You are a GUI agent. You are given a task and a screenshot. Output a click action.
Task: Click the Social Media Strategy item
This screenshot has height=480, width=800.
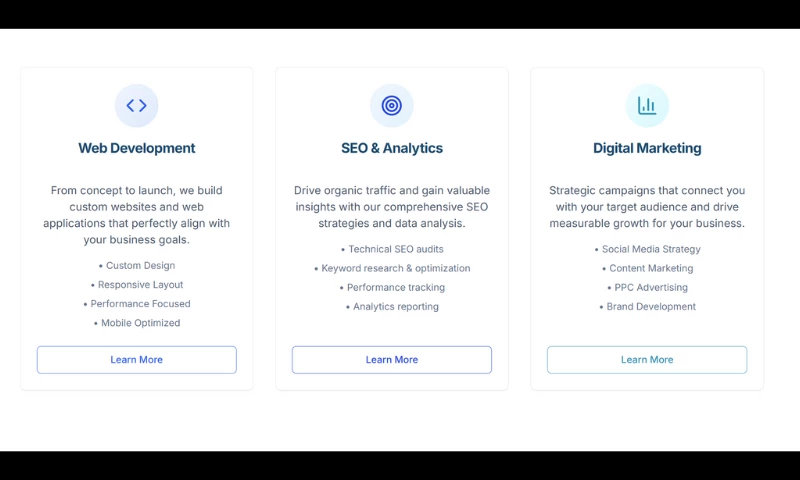650,249
